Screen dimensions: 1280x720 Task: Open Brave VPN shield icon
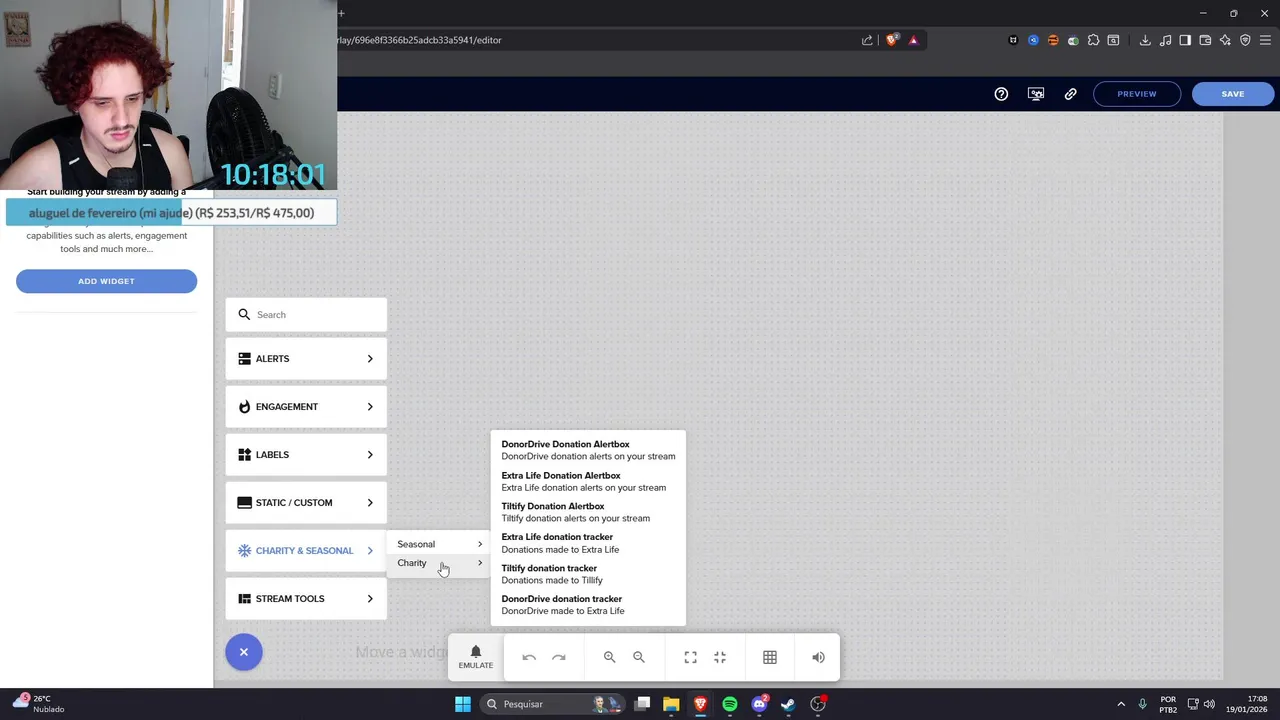pos(1245,40)
